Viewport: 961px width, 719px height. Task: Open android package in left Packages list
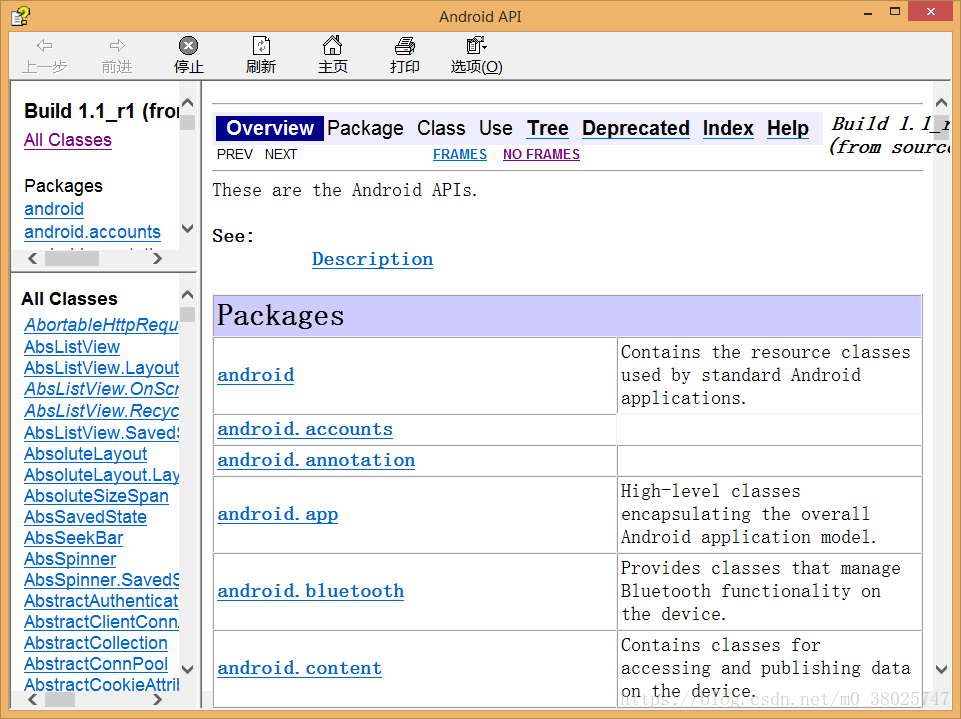(54, 209)
